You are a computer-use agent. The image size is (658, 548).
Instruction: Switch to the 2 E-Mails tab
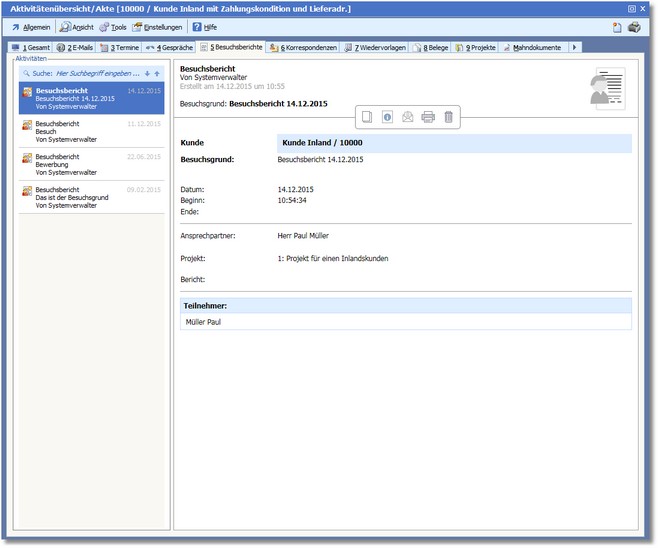75,47
